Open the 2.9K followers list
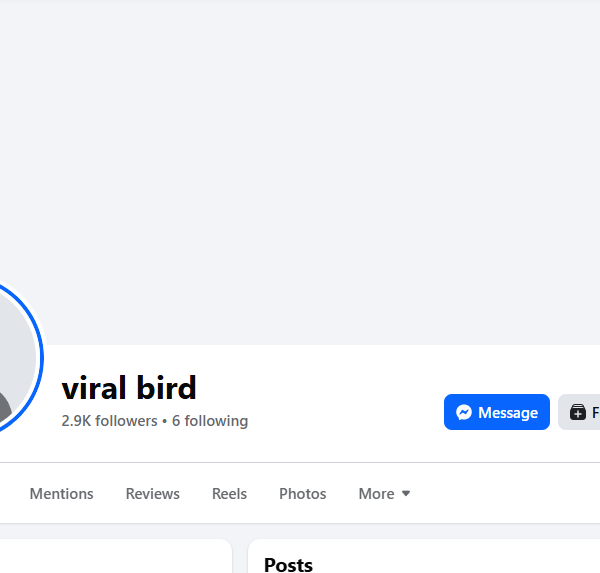This screenshot has width=600, height=573. click(x=109, y=421)
